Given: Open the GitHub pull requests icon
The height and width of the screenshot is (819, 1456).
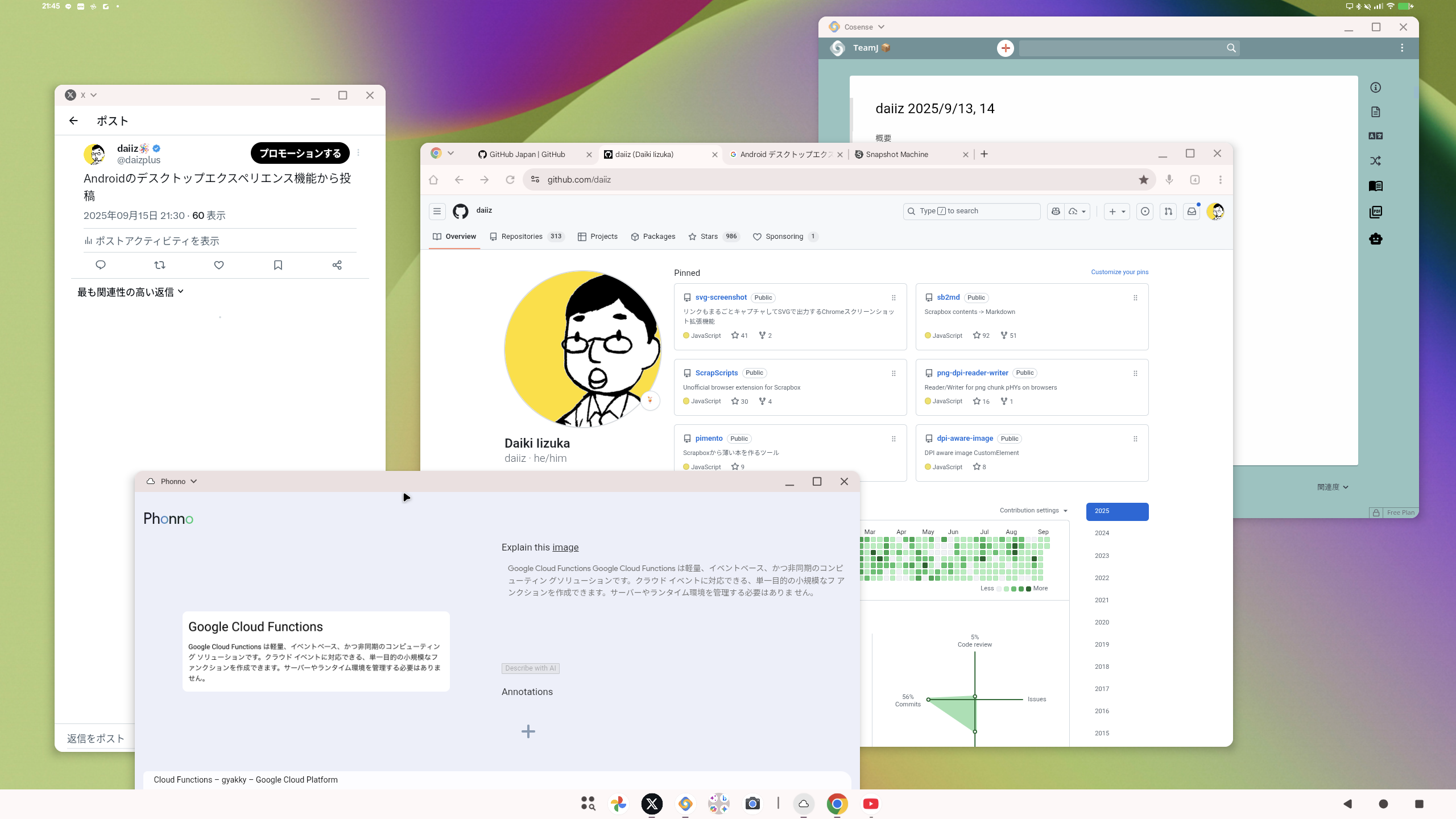Looking at the screenshot, I should [1168, 212].
